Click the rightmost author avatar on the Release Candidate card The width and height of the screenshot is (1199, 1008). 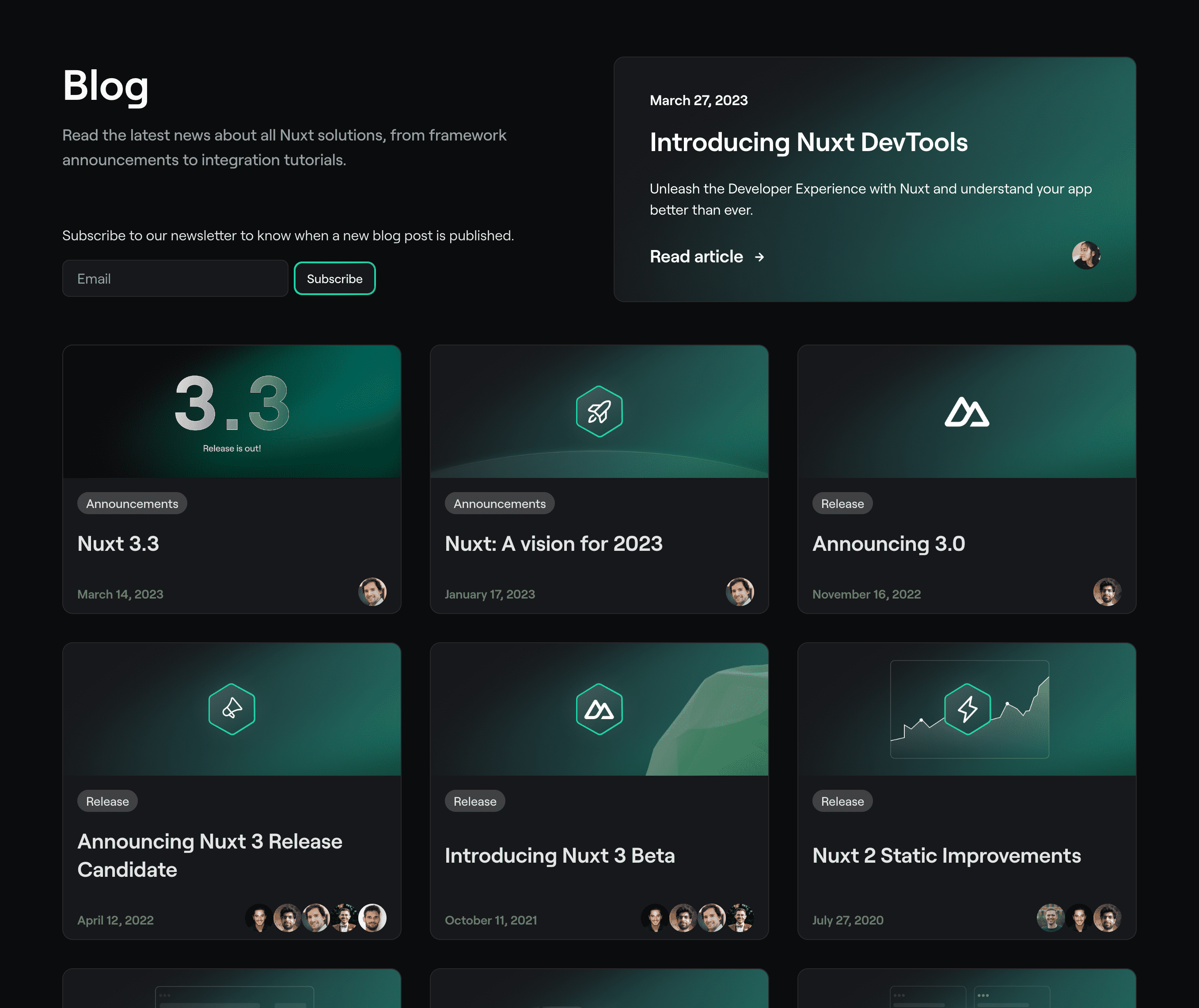(x=372, y=918)
